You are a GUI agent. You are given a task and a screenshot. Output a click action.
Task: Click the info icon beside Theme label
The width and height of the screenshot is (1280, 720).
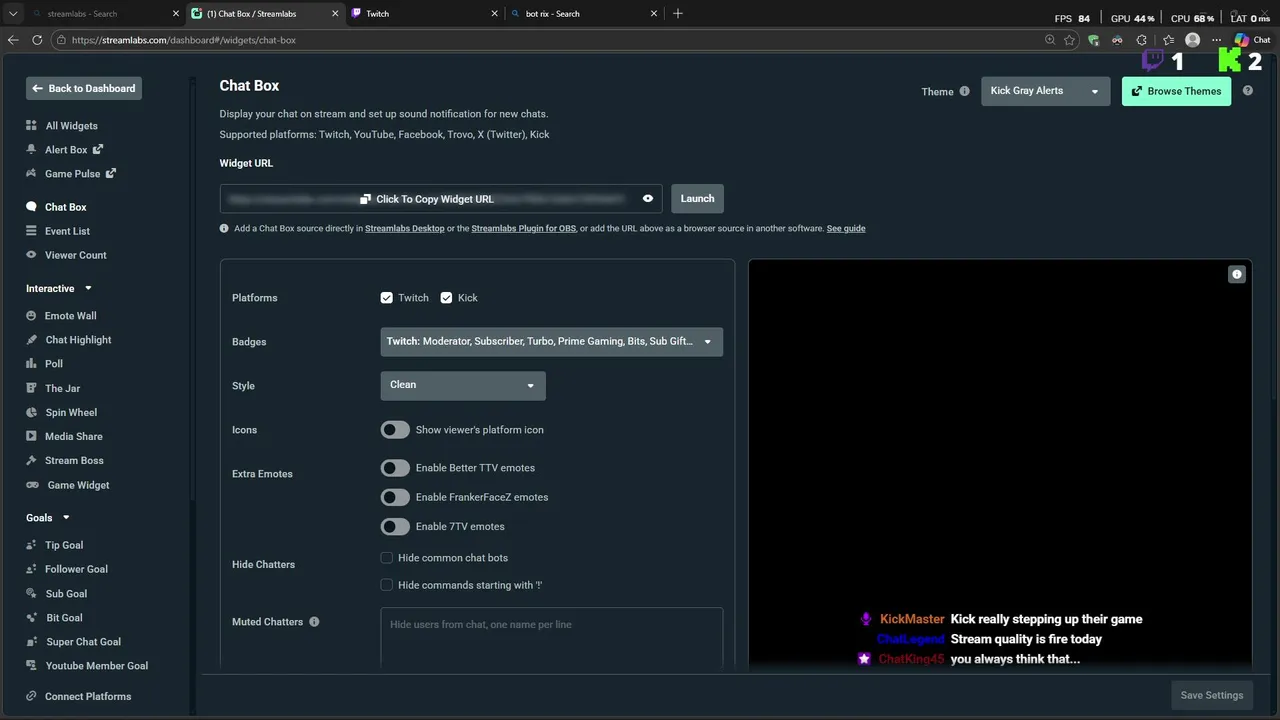click(x=964, y=91)
